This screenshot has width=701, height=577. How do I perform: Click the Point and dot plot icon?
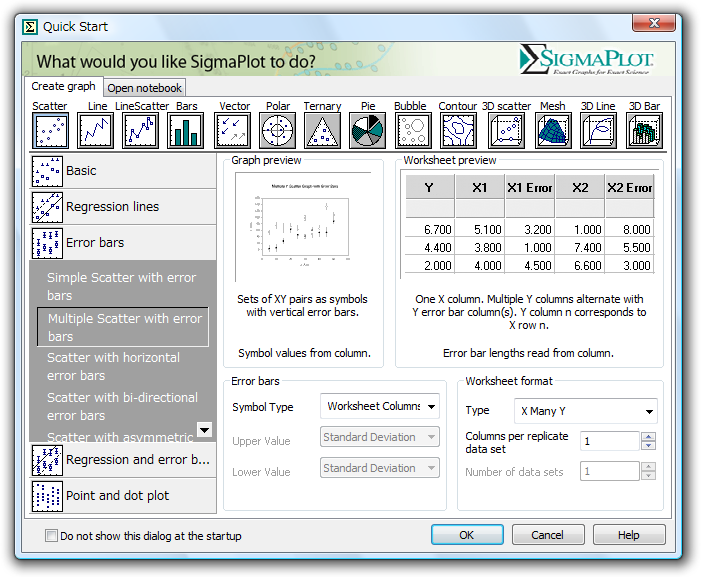[47, 496]
